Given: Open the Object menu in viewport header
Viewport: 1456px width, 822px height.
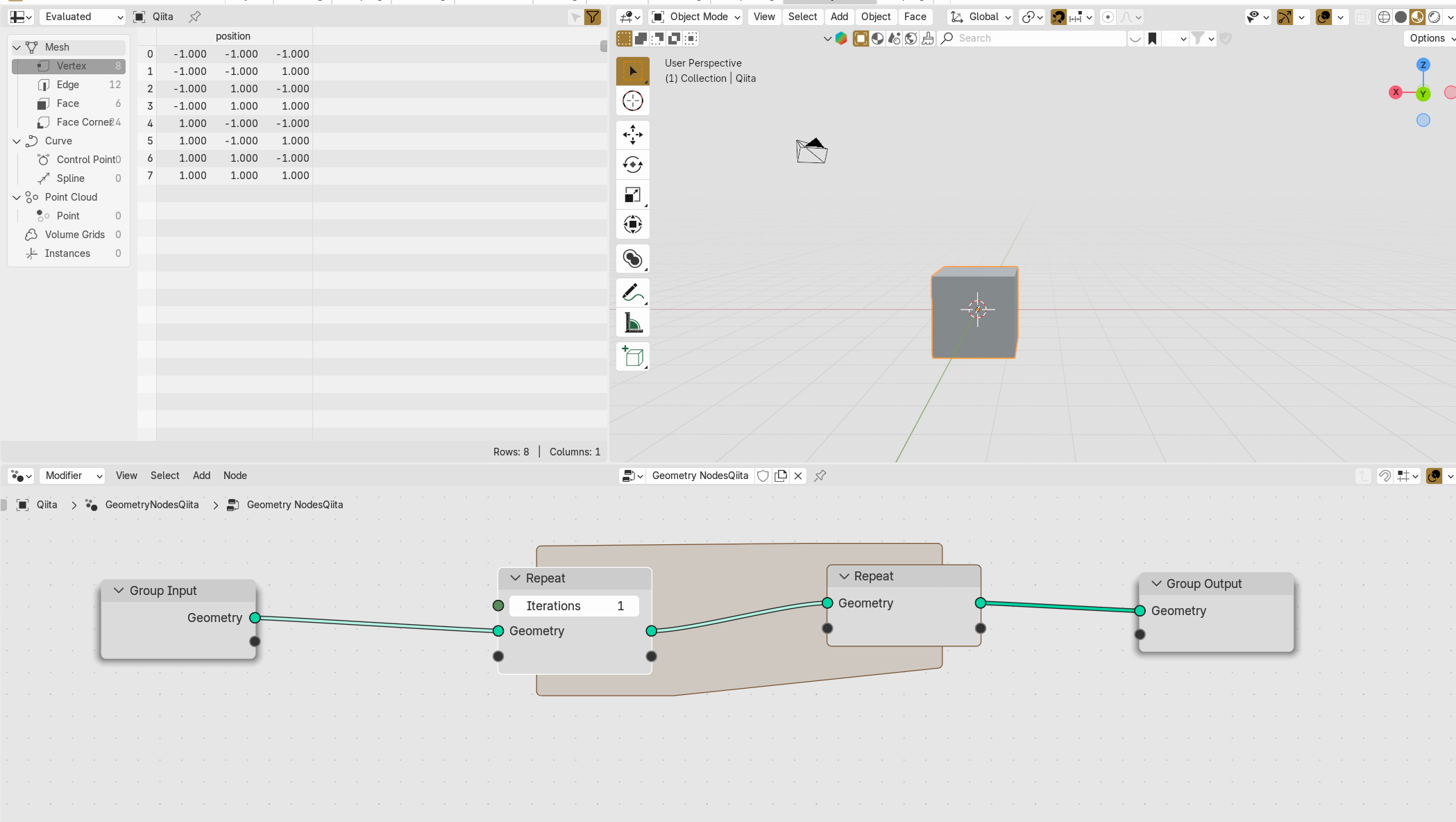Looking at the screenshot, I should (x=875, y=17).
